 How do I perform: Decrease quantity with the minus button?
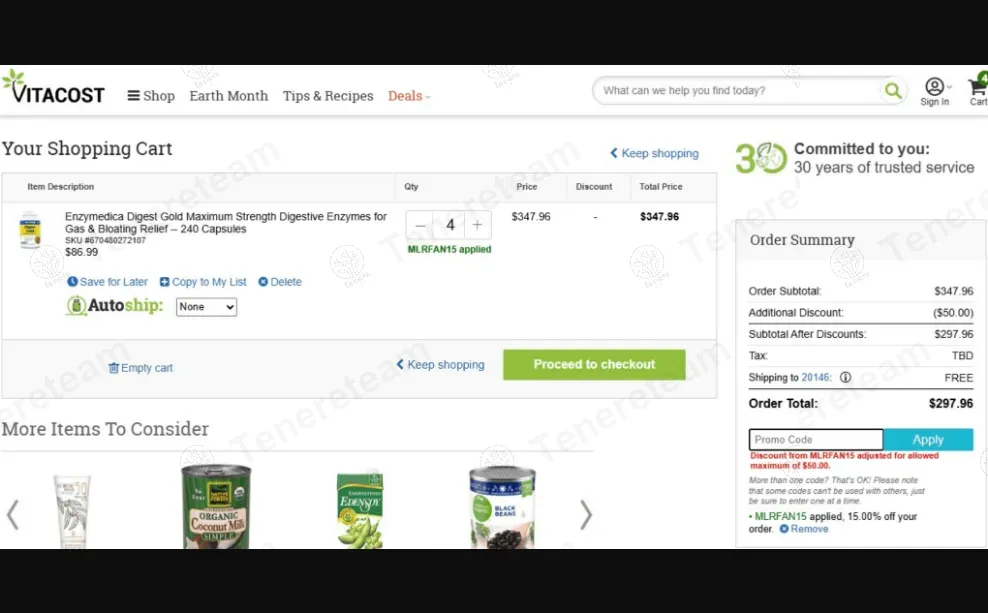click(x=420, y=225)
